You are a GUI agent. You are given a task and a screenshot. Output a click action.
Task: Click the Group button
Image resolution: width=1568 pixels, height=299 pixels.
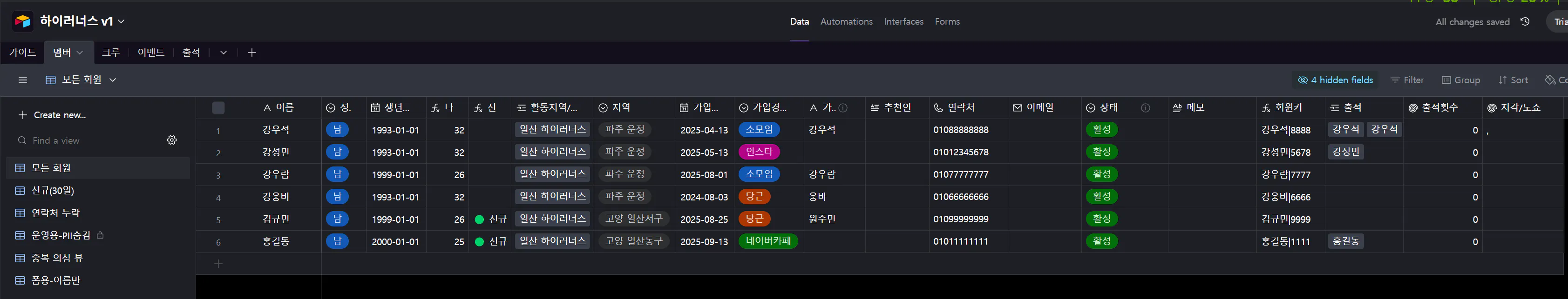click(x=1460, y=80)
